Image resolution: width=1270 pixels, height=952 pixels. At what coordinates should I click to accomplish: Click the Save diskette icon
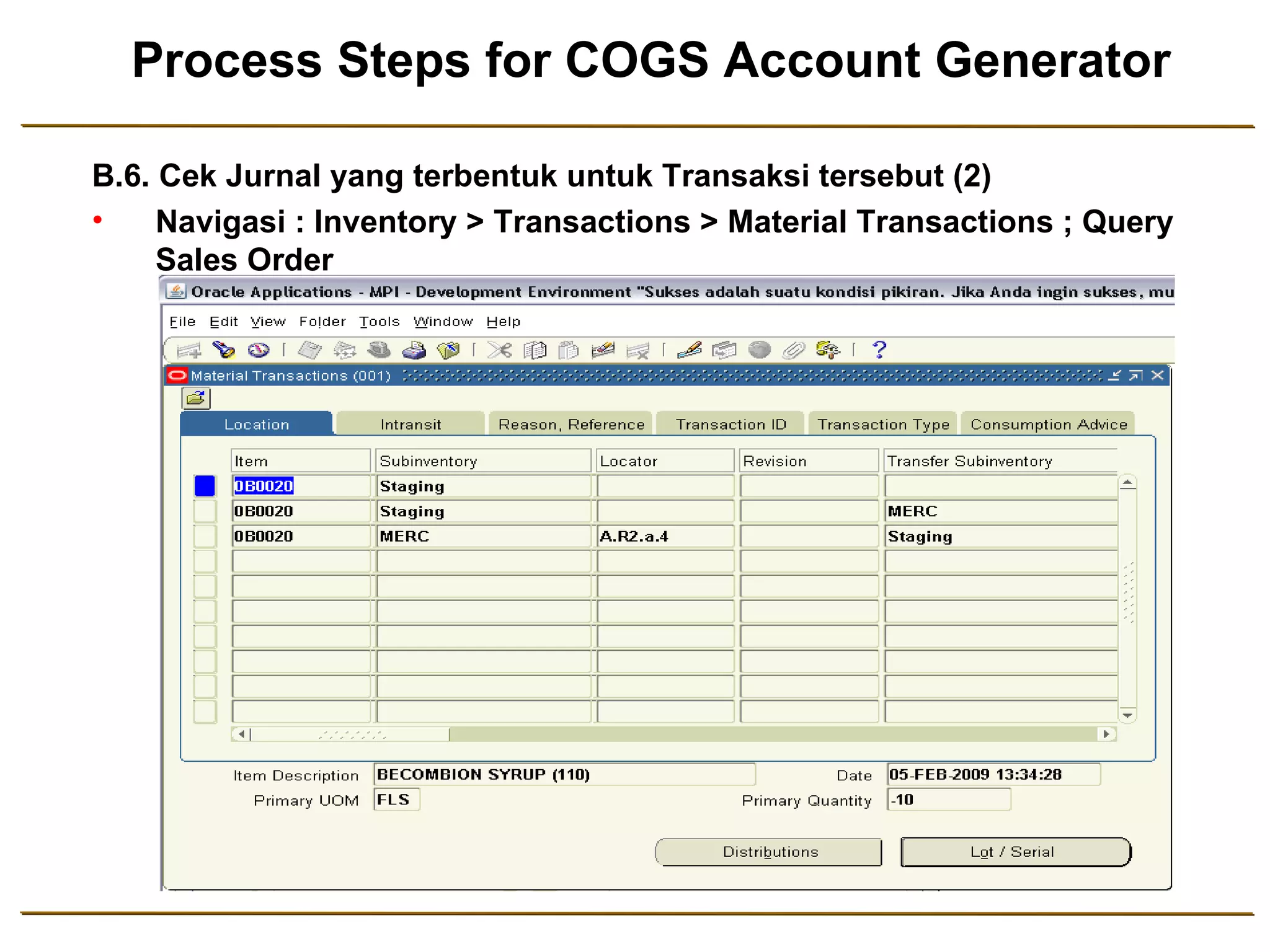(x=309, y=350)
